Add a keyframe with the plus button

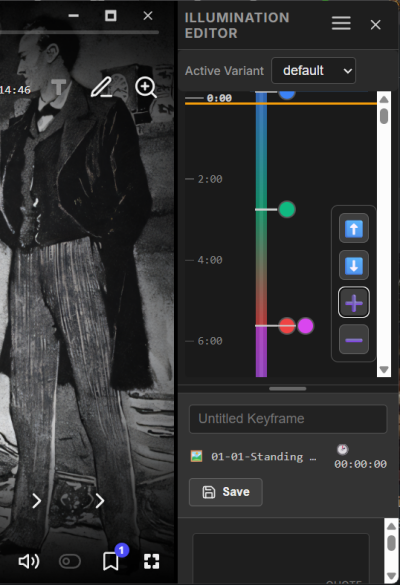(x=354, y=303)
